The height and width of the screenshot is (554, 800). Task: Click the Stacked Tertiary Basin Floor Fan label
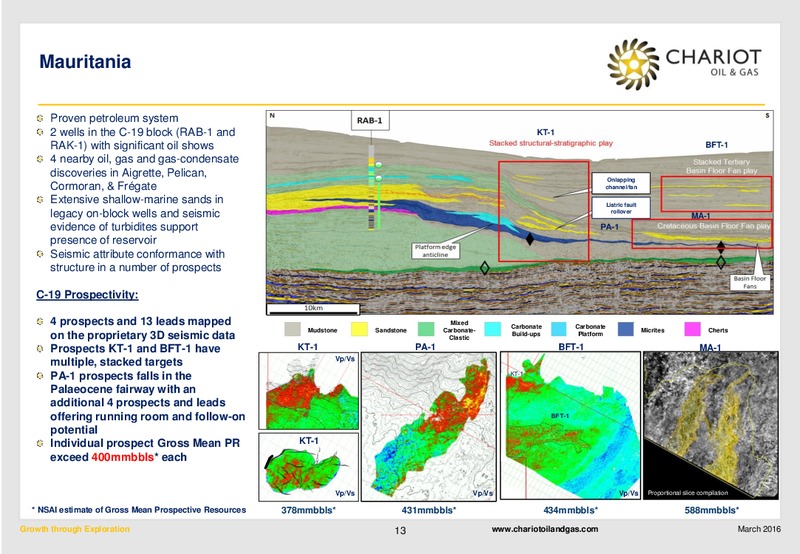pos(721,166)
